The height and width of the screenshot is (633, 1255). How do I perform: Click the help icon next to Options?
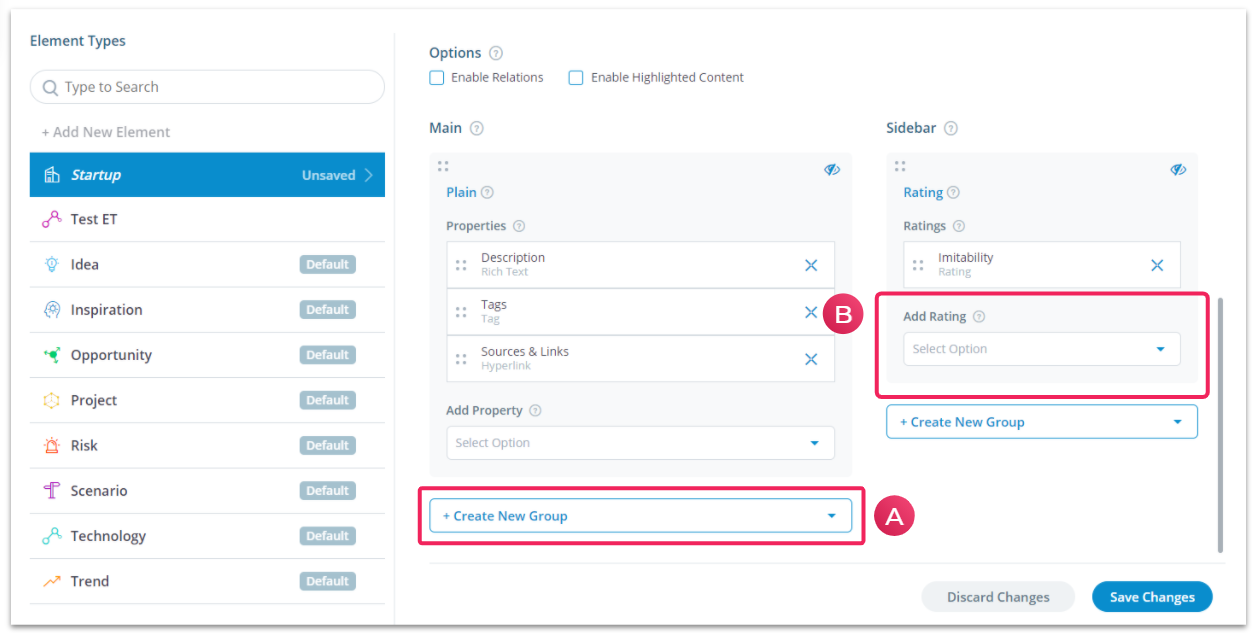click(496, 53)
